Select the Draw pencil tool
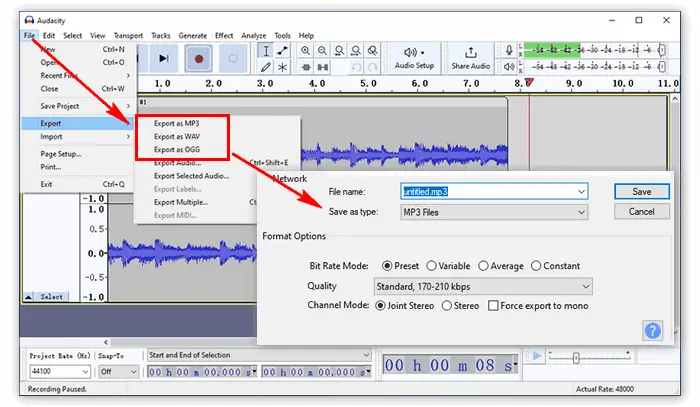Viewport: 700px width, 407px height. [x=266, y=67]
